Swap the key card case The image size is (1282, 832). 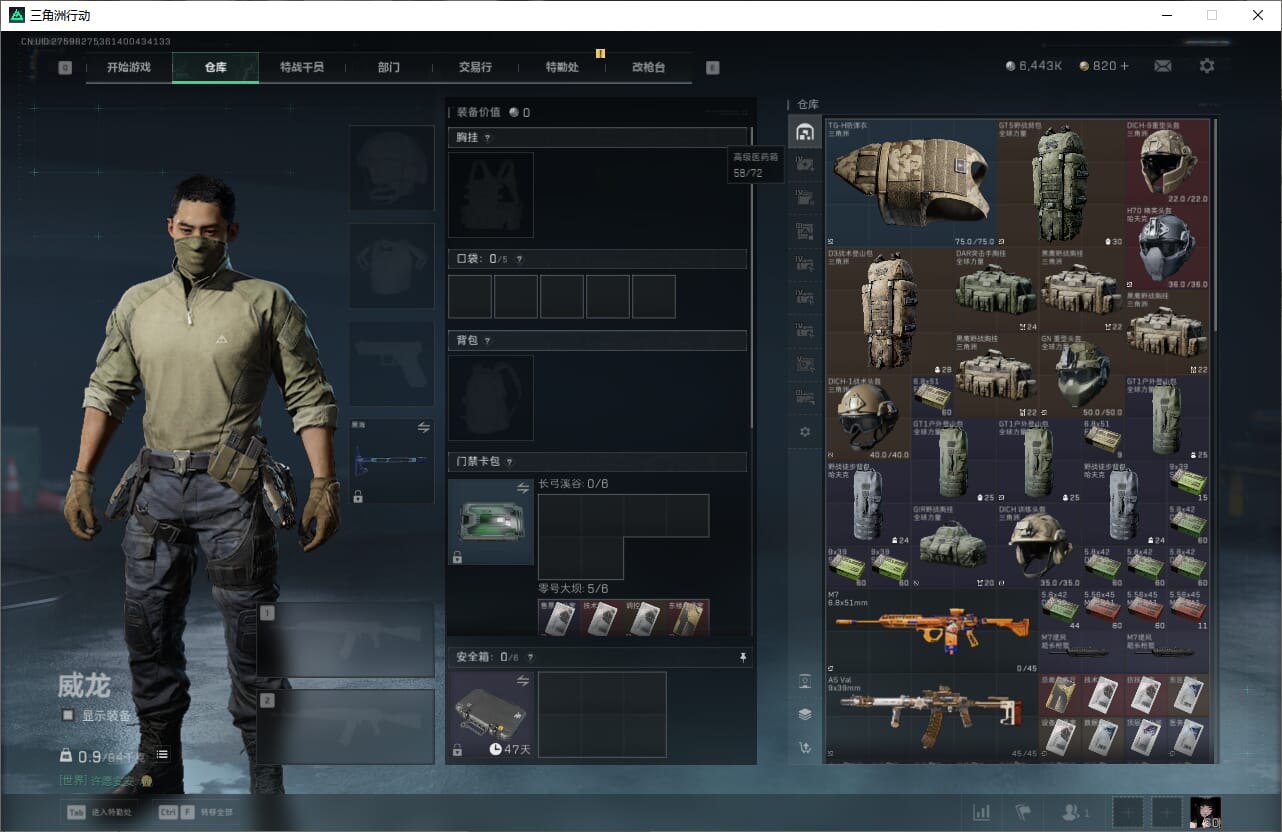tap(522, 488)
